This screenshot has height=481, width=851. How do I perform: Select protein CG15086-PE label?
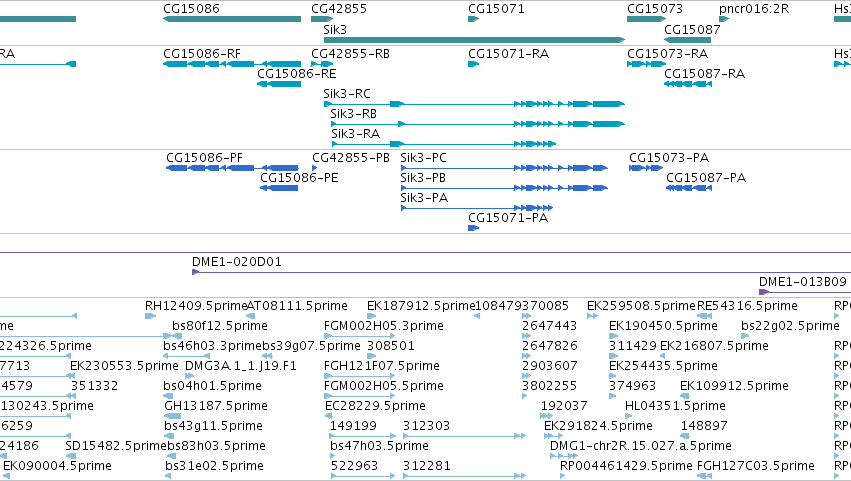click(x=299, y=178)
